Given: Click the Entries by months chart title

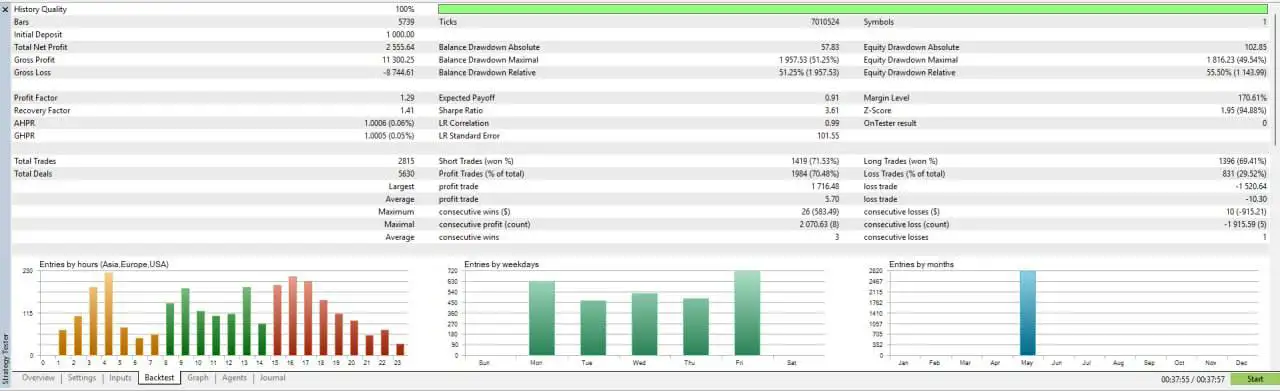Looking at the screenshot, I should pyautogui.click(x=921, y=264).
